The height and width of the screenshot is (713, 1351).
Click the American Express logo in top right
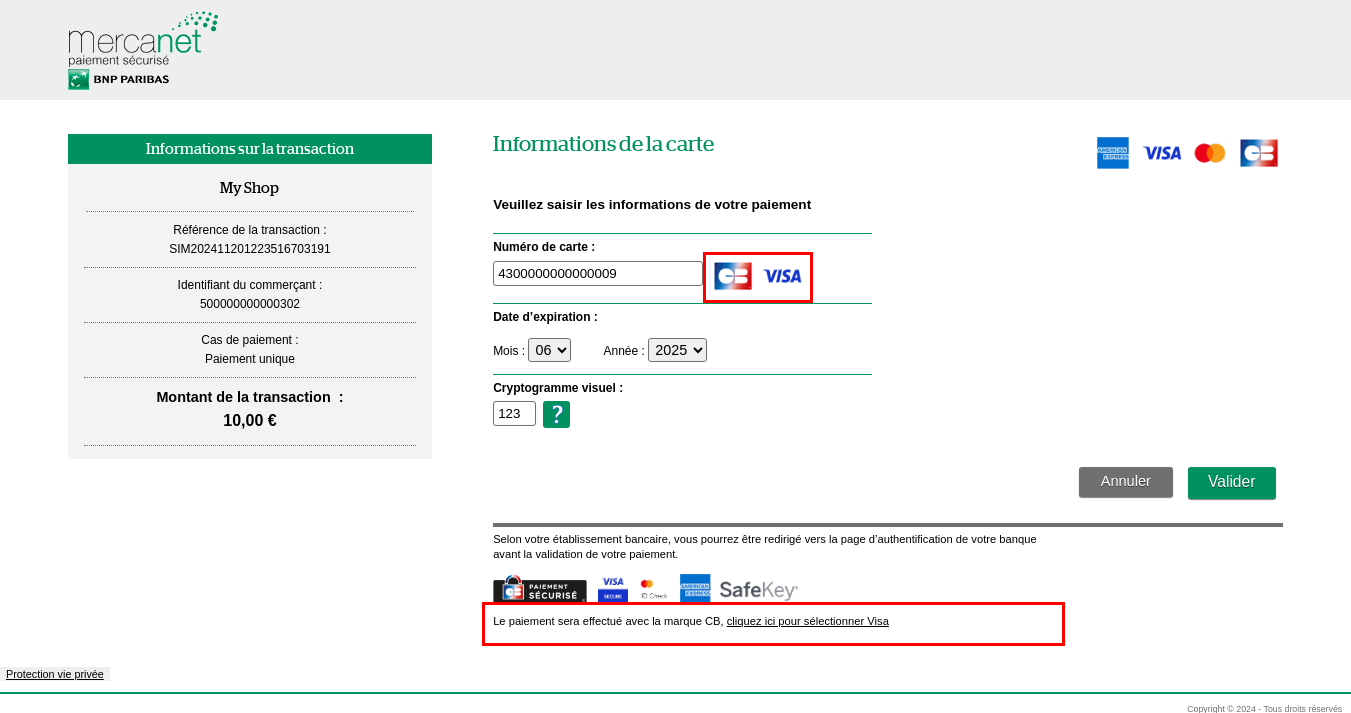click(x=1112, y=152)
